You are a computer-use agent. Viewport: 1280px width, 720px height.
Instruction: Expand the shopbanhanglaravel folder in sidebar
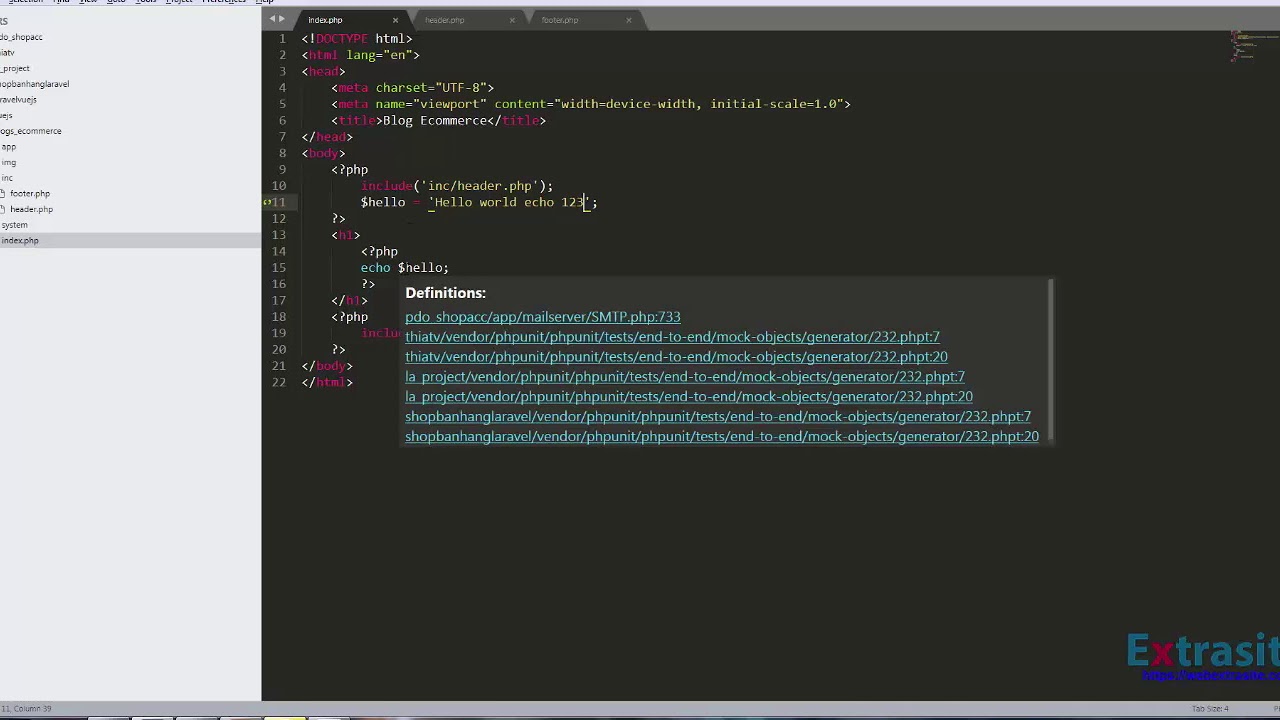[x=34, y=84]
